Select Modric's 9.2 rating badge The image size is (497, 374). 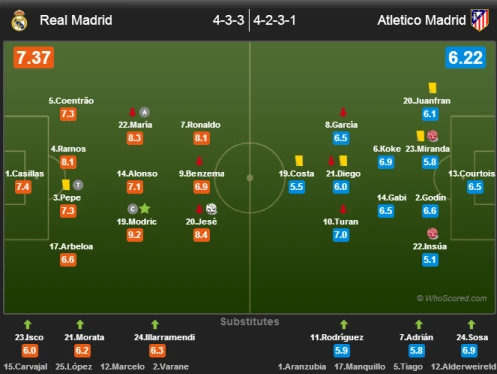tap(135, 235)
